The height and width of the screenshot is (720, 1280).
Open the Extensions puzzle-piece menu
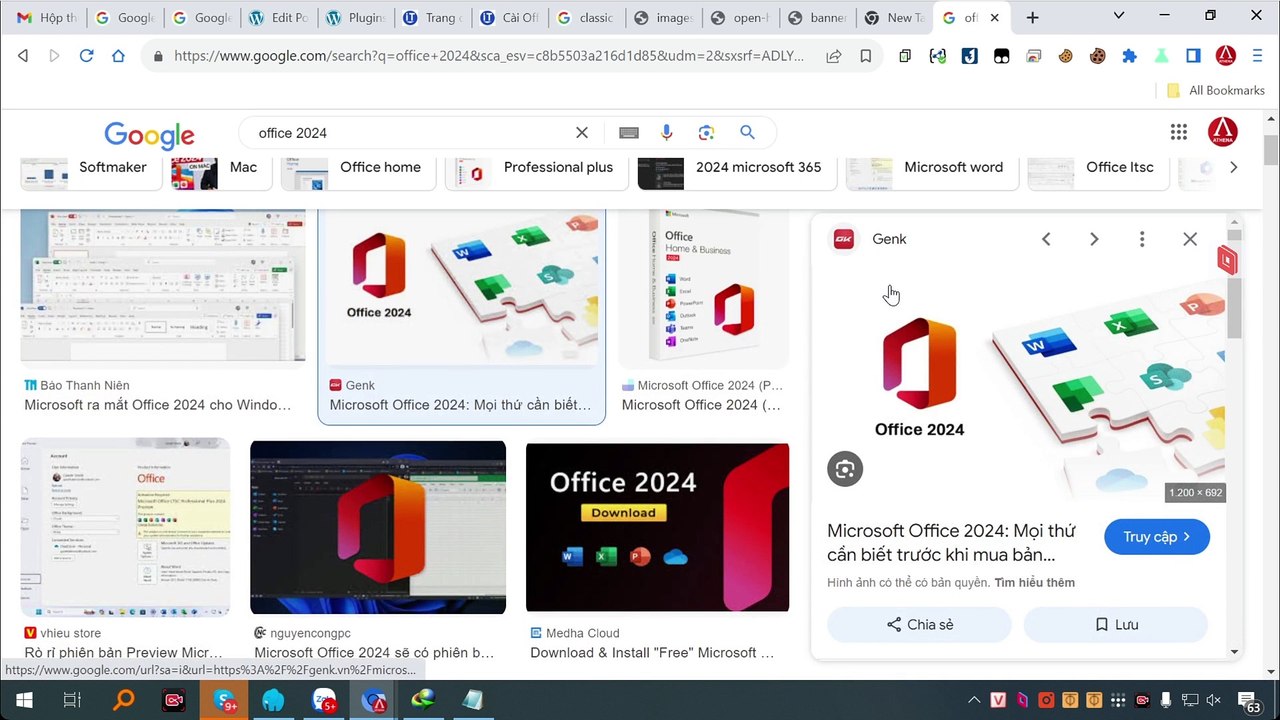pos(1129,56)
